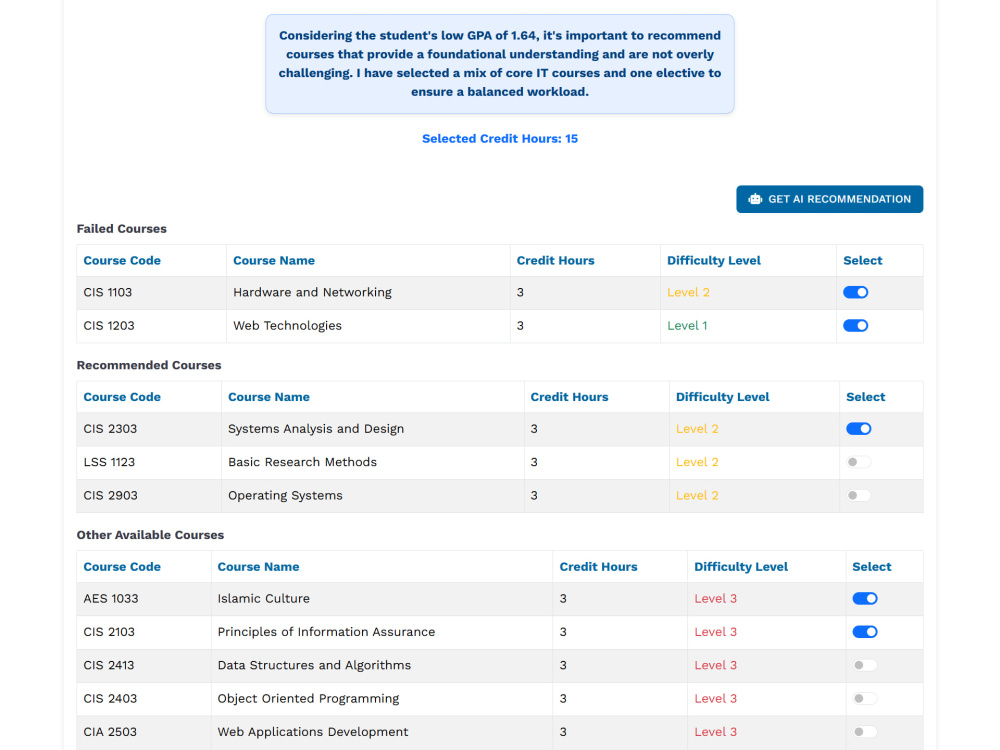This screenshot has width=1000, height=750.
Task: Click 'Course Code' header in Other Available Courses
Action: [x=122, y=566]
